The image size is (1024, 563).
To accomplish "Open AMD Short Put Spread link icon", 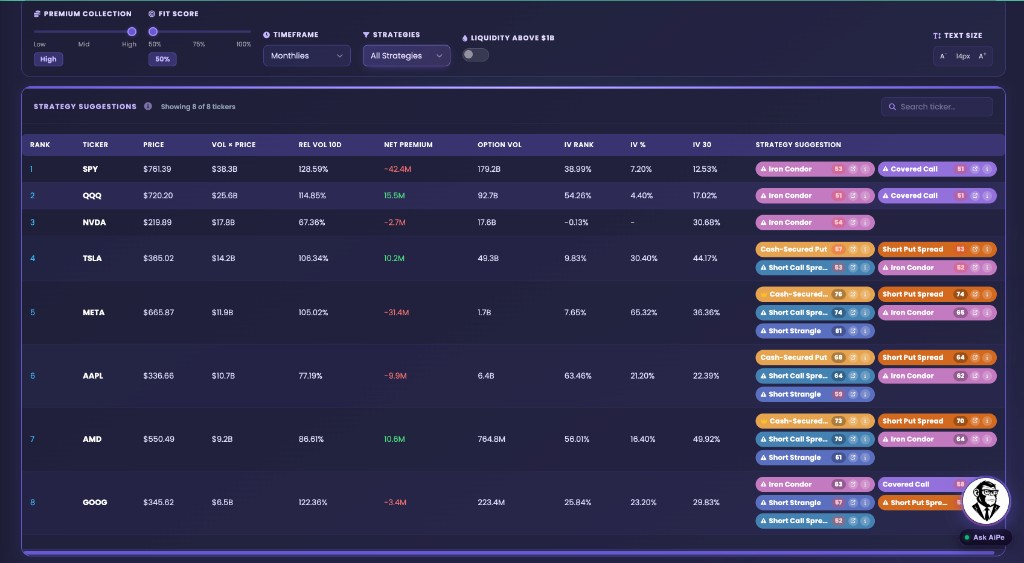I will [975, 421].
